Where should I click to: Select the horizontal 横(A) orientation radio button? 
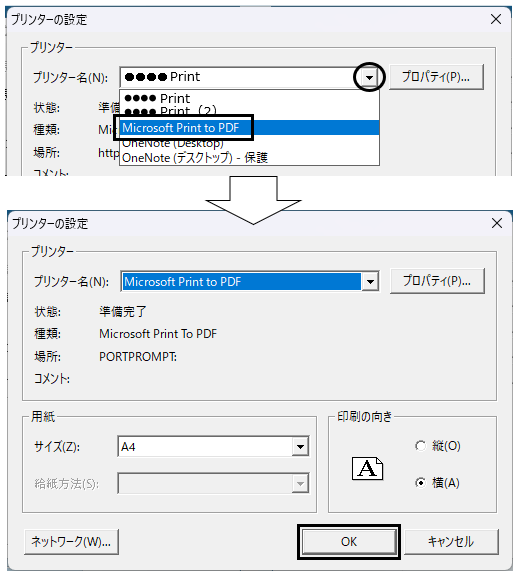[420, 483]
